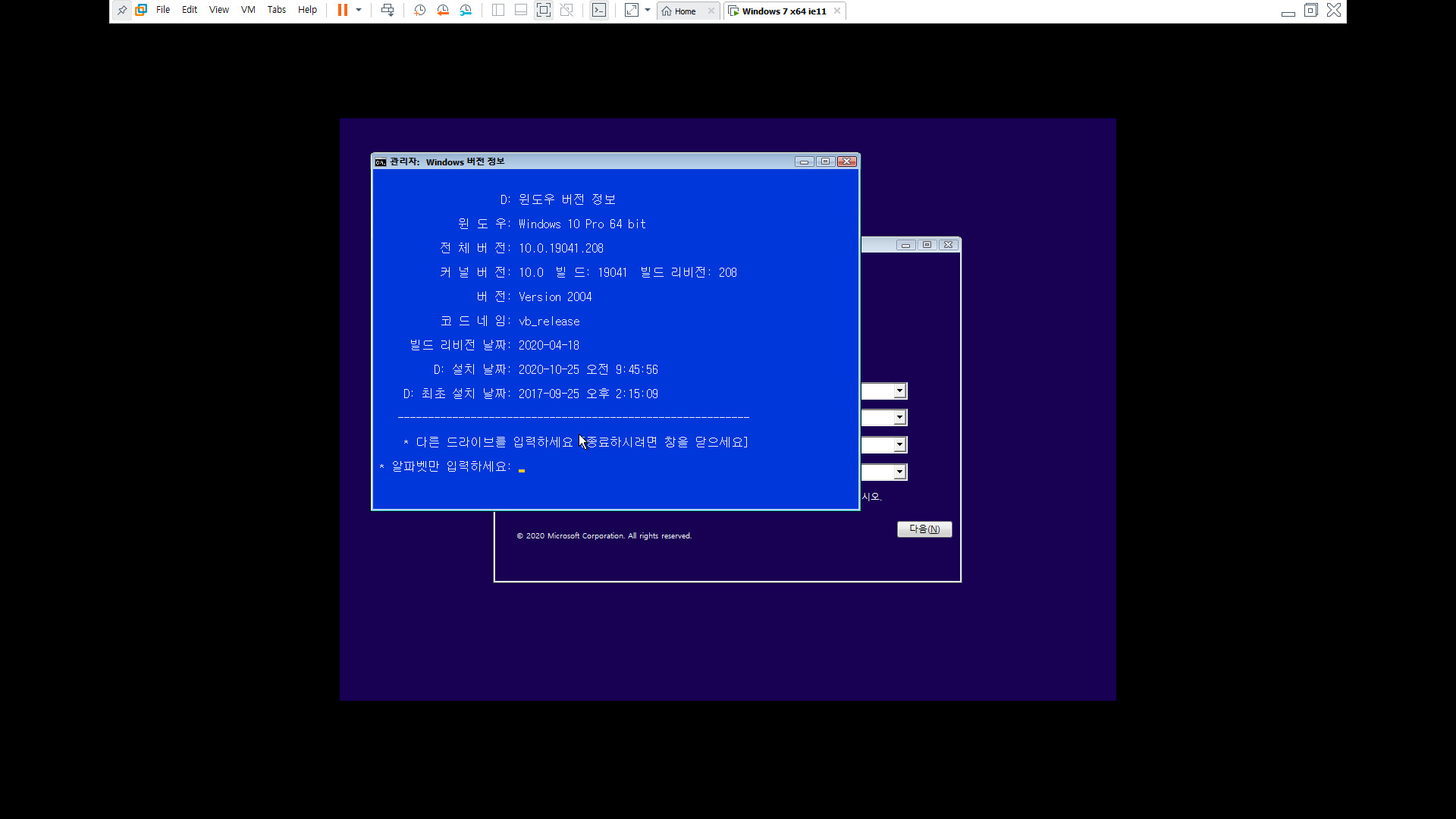1456x819 pixels.
Task: Toggle the thumbnail bar icon
Action: click(521, 11)
